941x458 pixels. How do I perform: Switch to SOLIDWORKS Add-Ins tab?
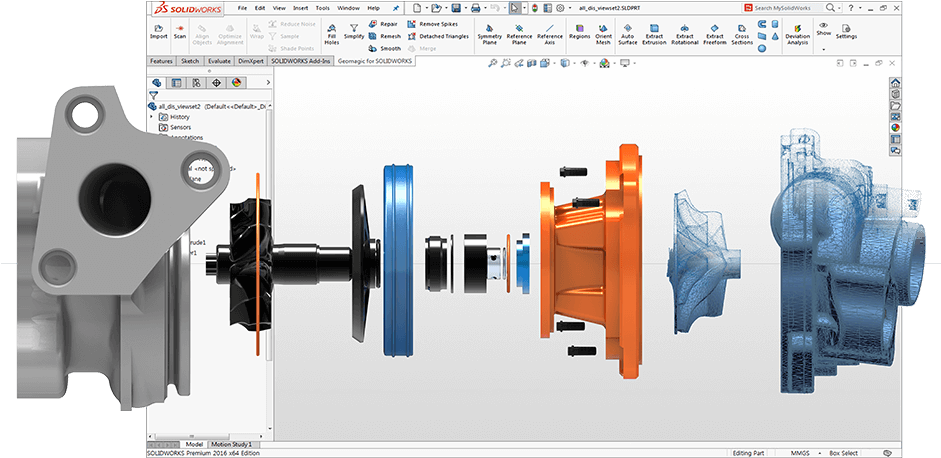301,61
